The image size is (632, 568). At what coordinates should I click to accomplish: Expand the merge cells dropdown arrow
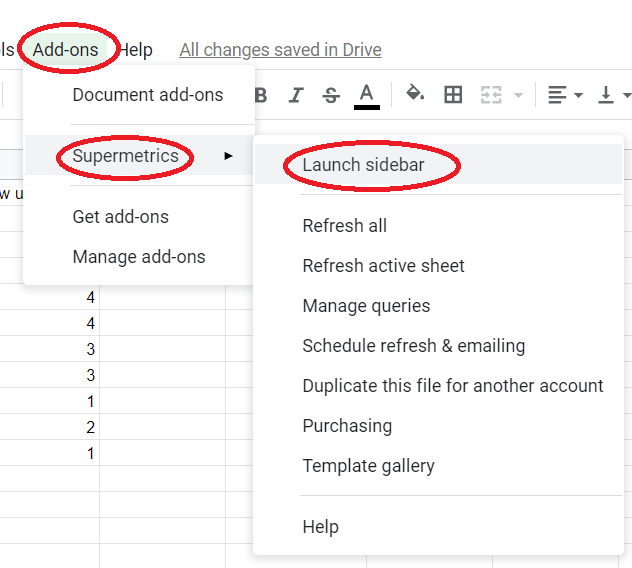518,96
